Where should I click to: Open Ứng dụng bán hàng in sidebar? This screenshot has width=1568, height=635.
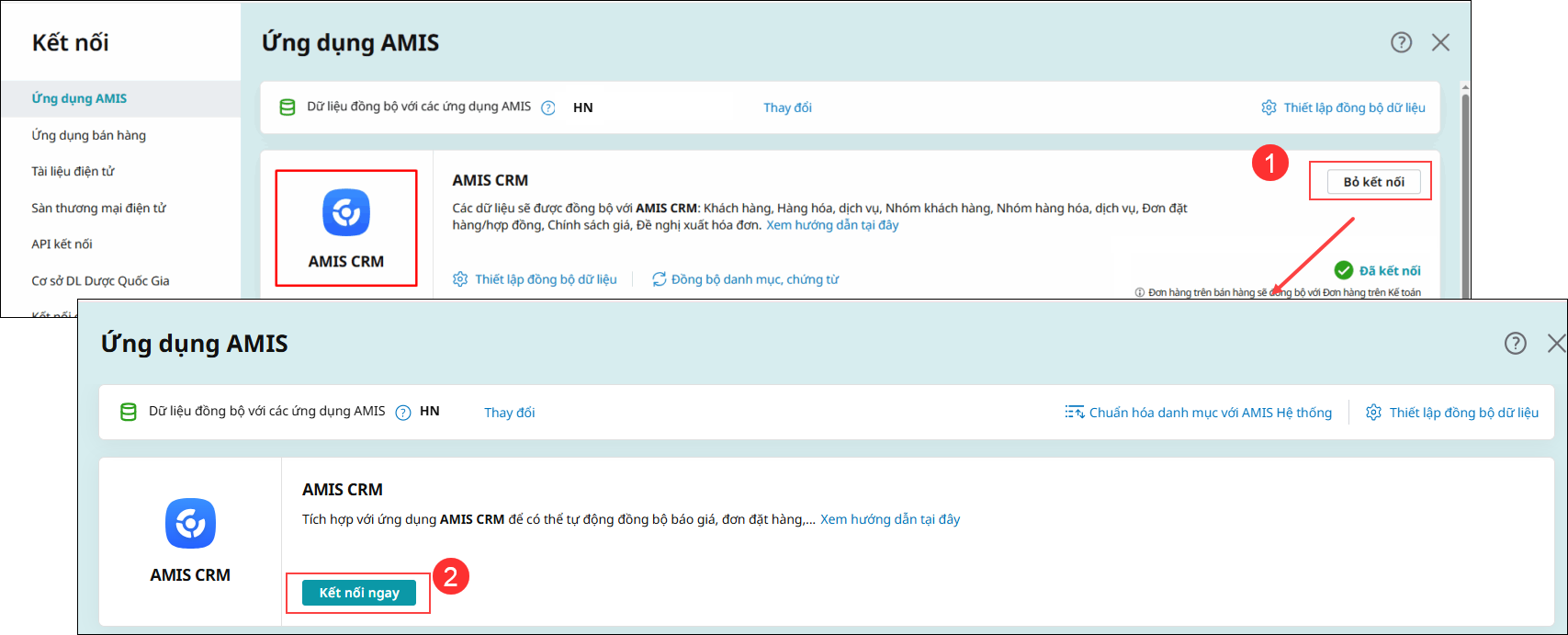click(88, 135)
